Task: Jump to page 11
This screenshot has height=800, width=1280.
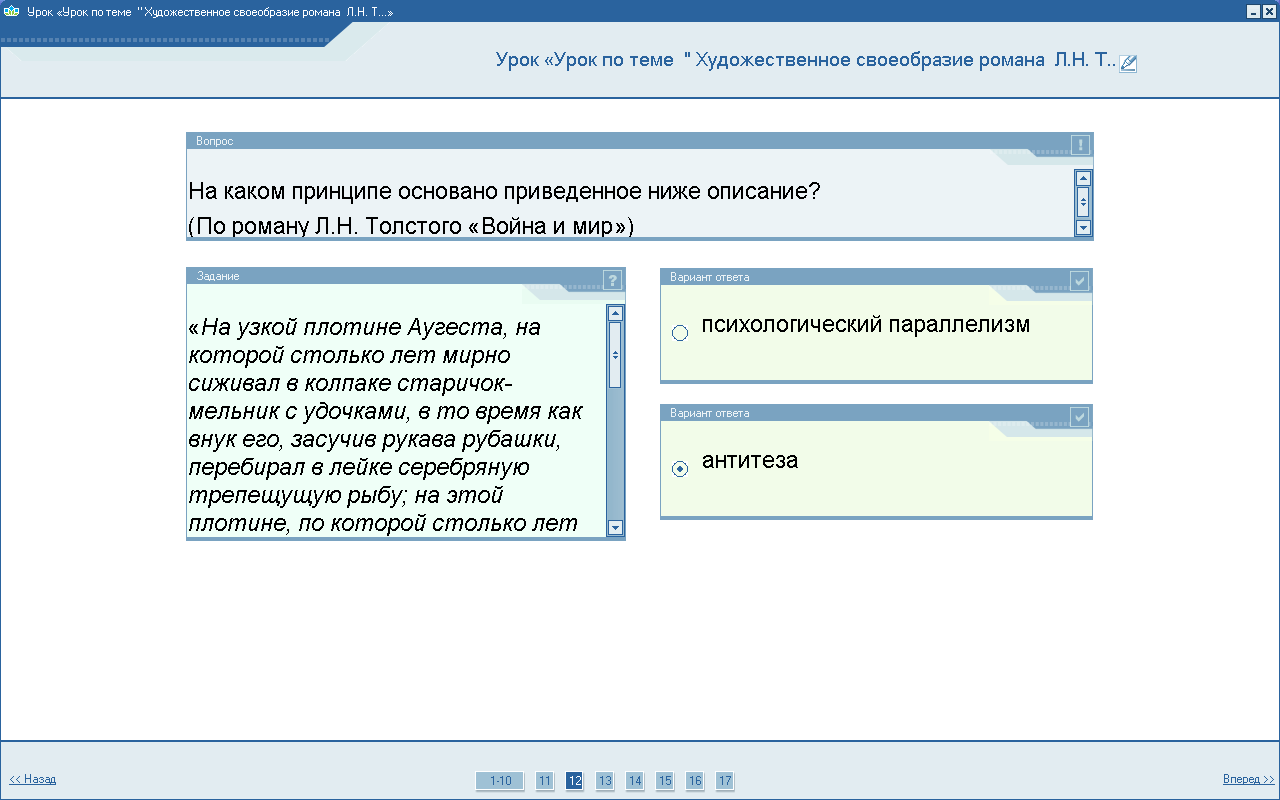Action: (545, 781)
